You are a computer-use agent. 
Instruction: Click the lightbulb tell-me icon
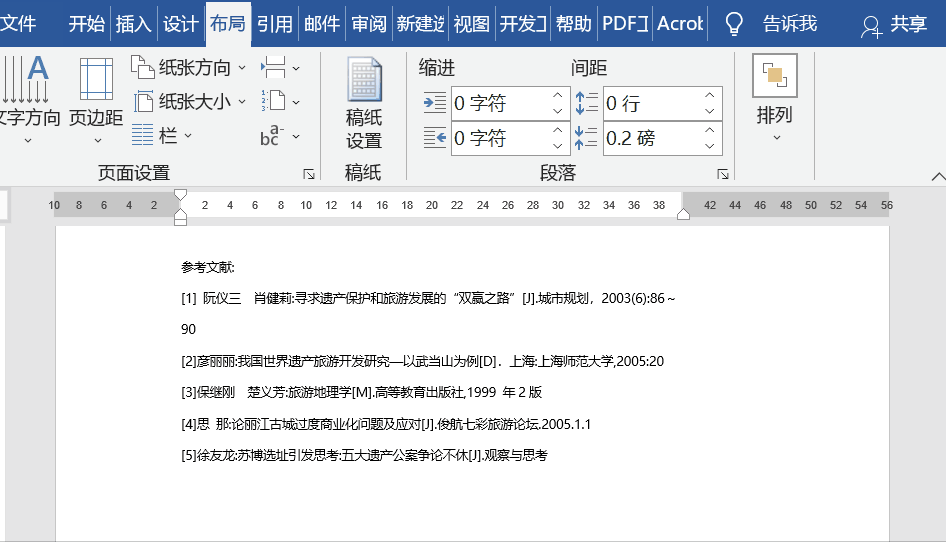tap(734, 24)
